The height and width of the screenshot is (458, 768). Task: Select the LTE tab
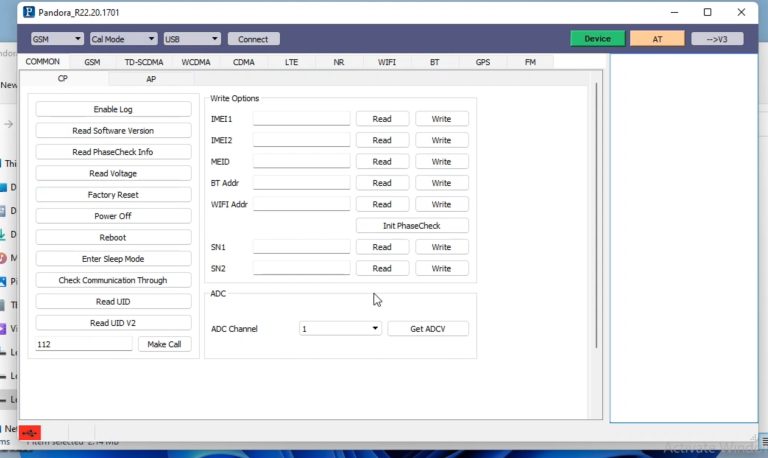point(291,62)
